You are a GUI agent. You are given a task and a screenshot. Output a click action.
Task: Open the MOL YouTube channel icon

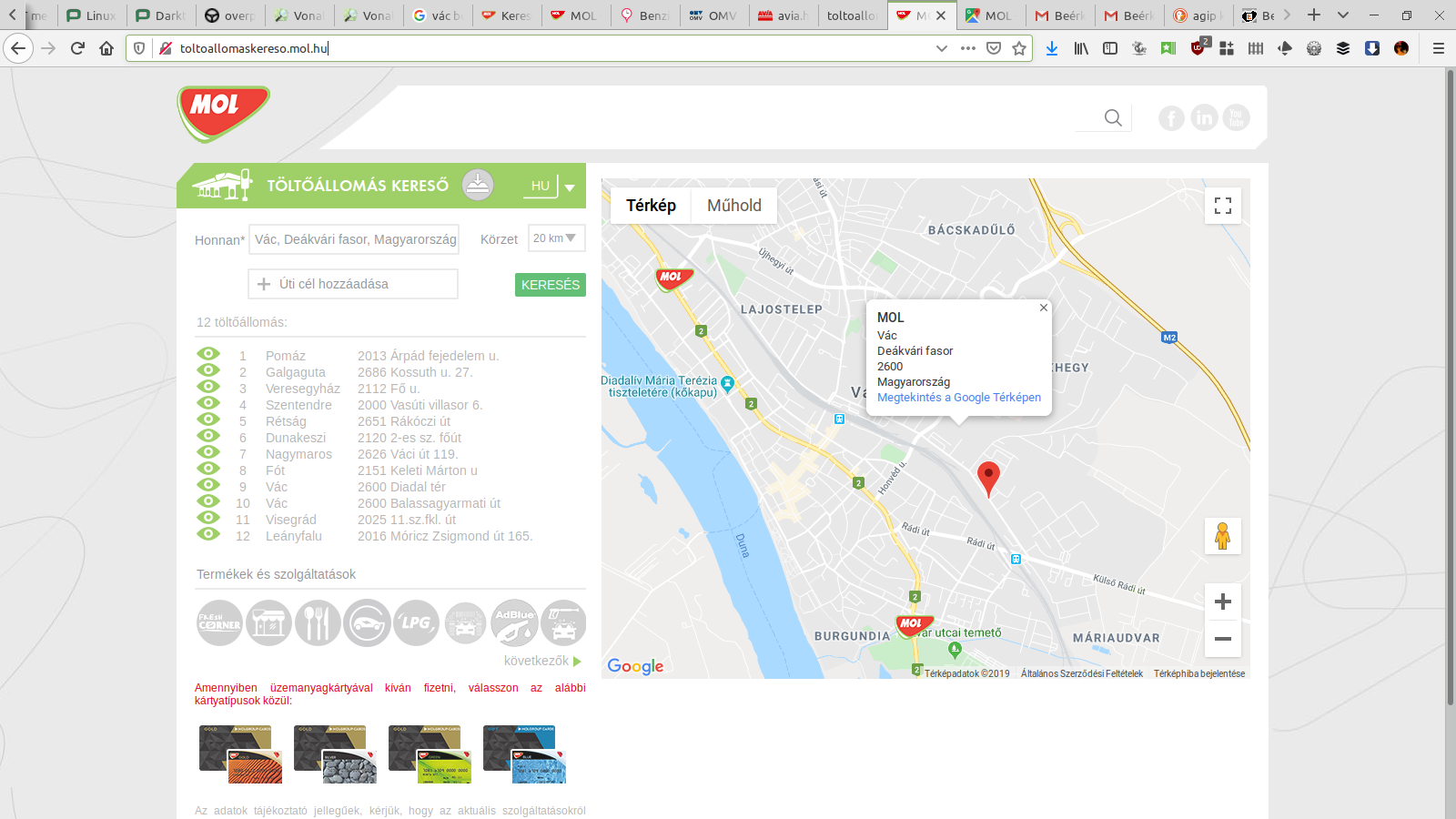1236,117
